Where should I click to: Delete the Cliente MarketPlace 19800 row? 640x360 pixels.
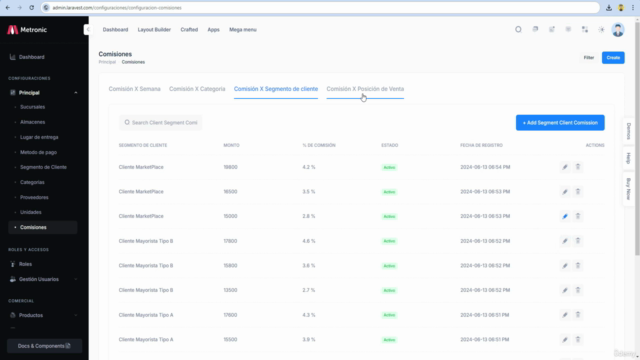(x=578, y=167)
